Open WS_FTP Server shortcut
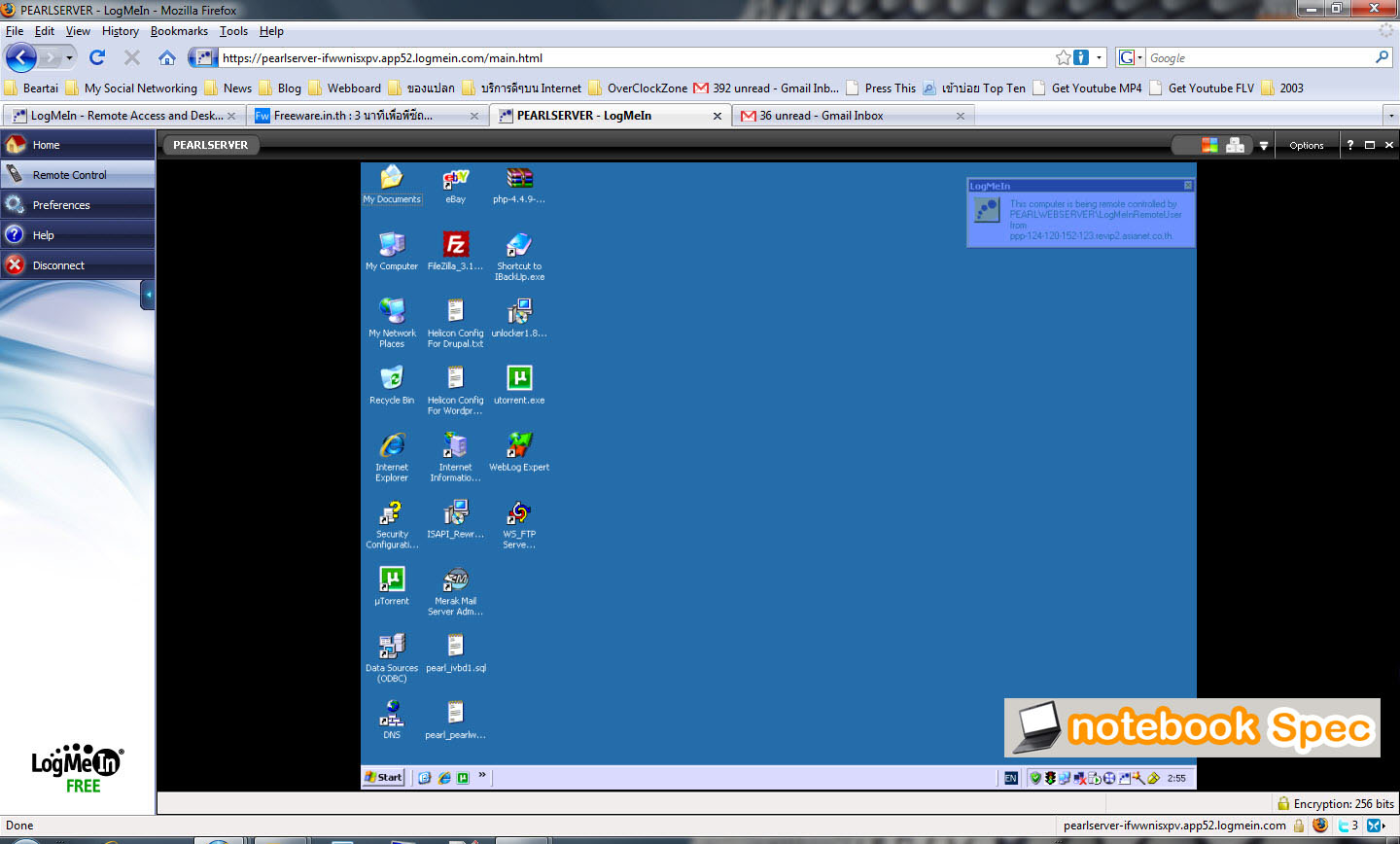Viewport: 1400px width, 844px height. 519,513
